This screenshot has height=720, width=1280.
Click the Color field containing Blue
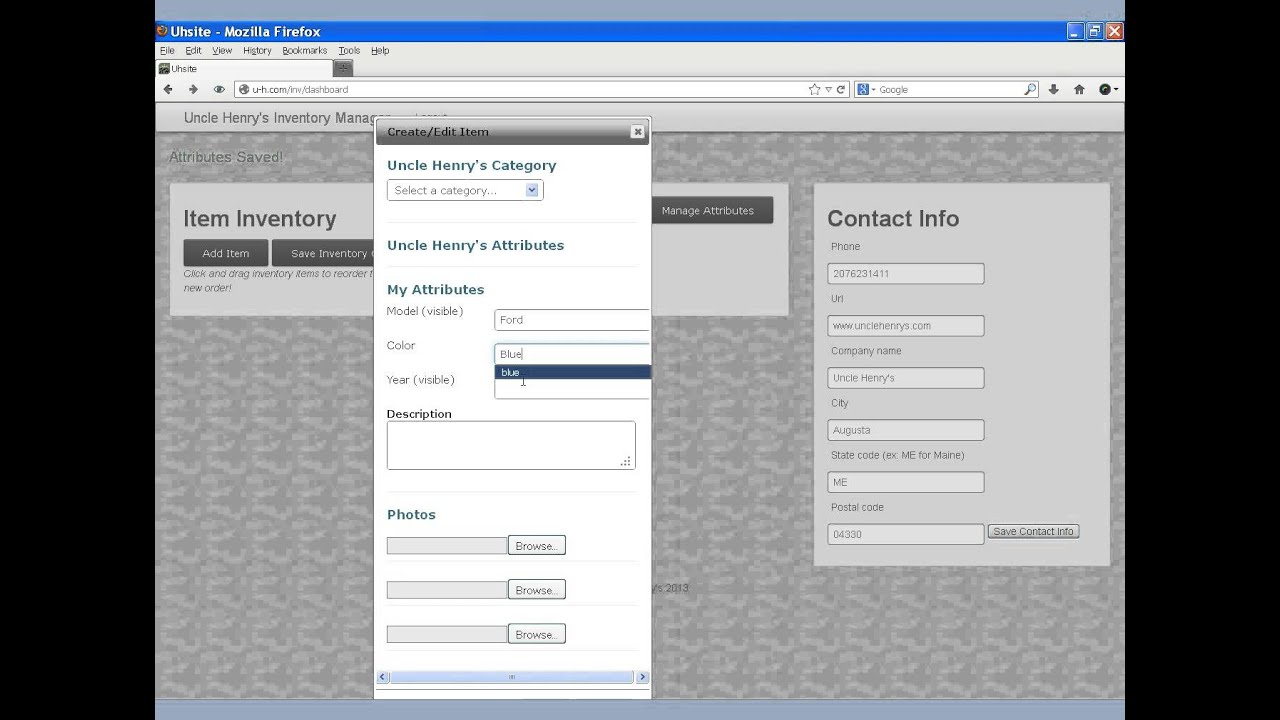point(572,354)
